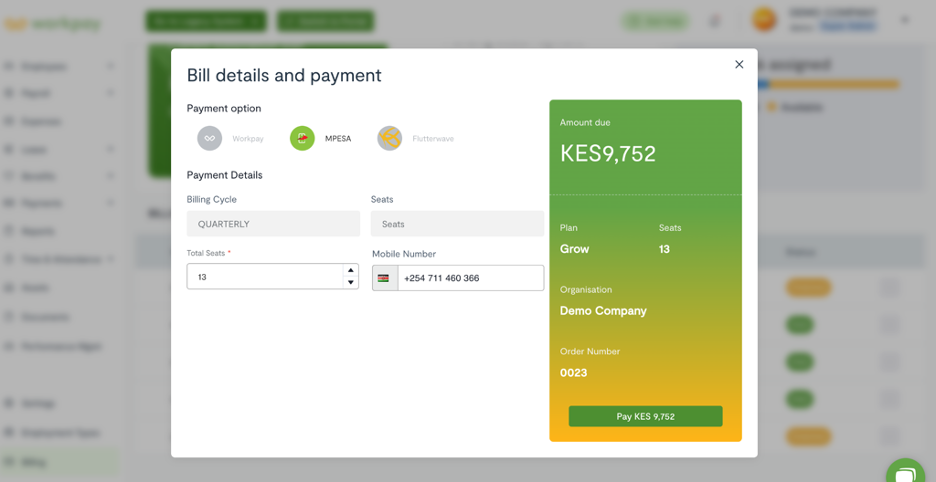The height and width of the screenshot is (482, 936).
Task: Open the chat widget icon at bottom right
Action: (906, 475)
